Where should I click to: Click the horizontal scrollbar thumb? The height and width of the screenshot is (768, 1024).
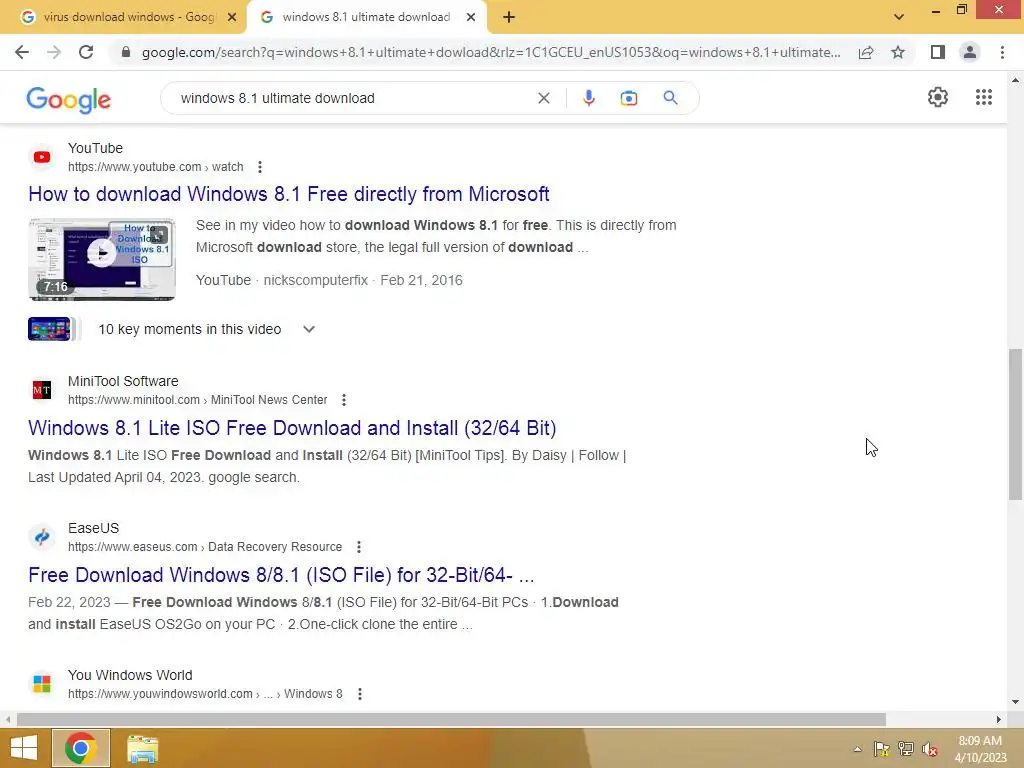pyautogui.click(x=451, y=719)
